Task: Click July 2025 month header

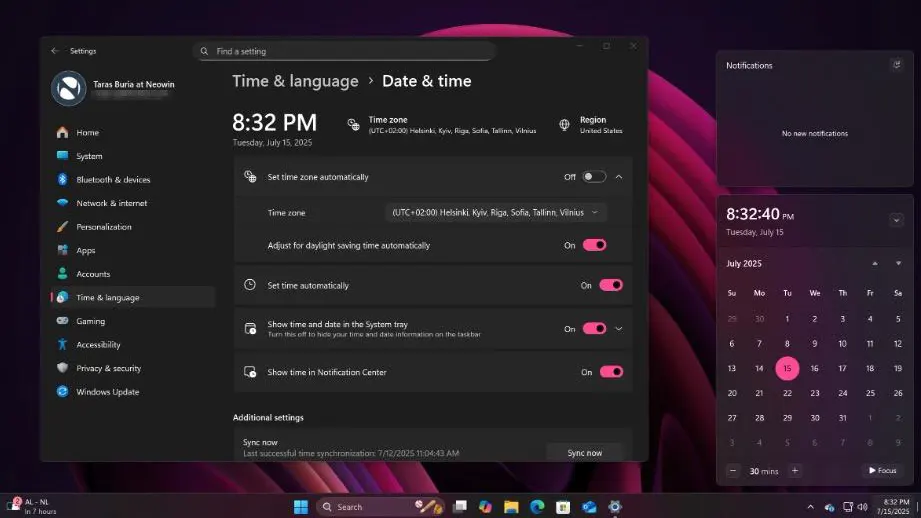Action: pyautogui.click(x=744, y=264)
